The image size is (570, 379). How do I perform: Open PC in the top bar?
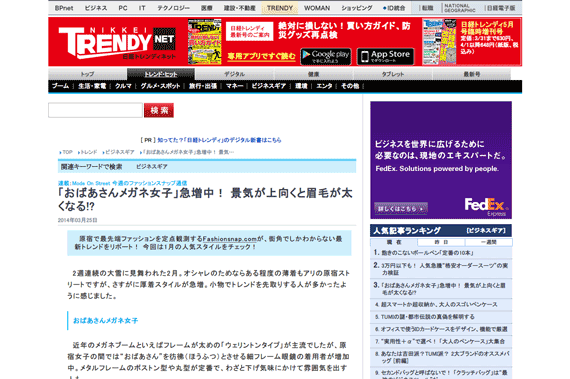[x=123, y=8]
